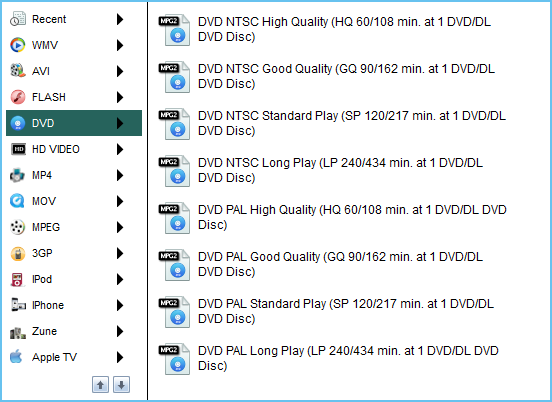The width and height of the screenshot is (552, 402).
Task: Click MPG2 icon for DVD PAL Good Quality
Action: coord(174,265)
